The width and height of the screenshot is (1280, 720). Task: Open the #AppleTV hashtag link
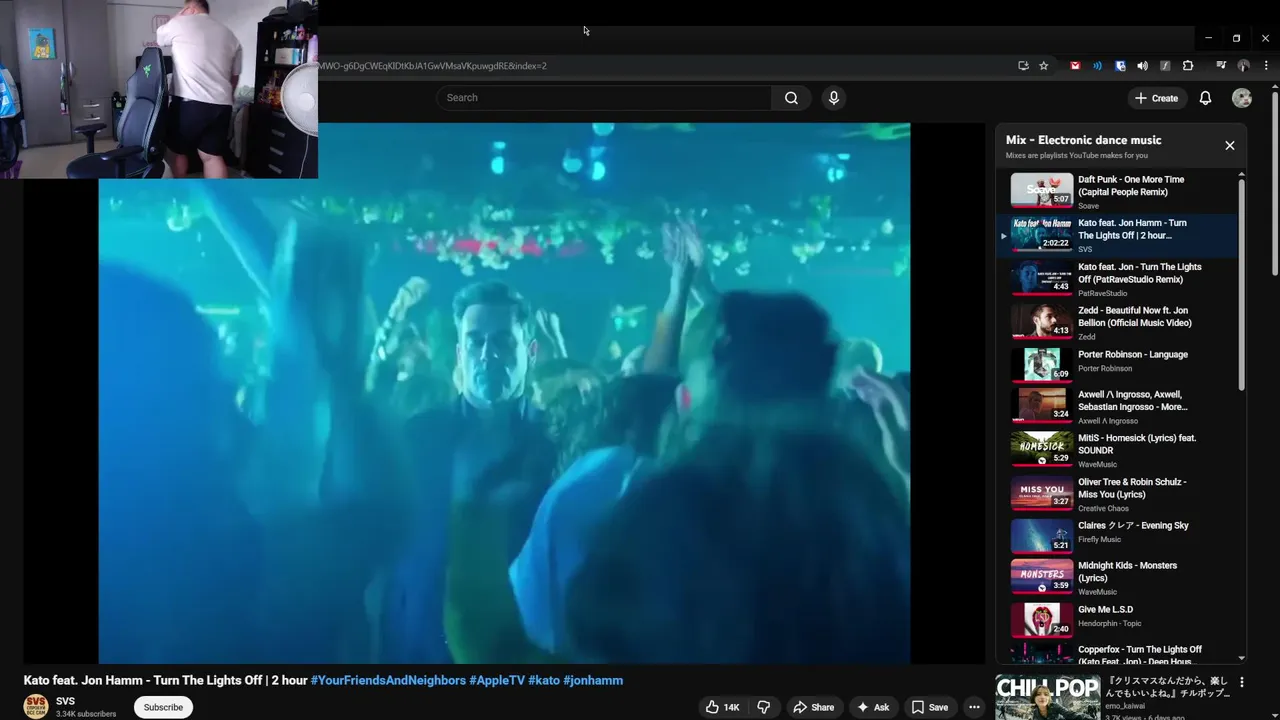(497, 680)
